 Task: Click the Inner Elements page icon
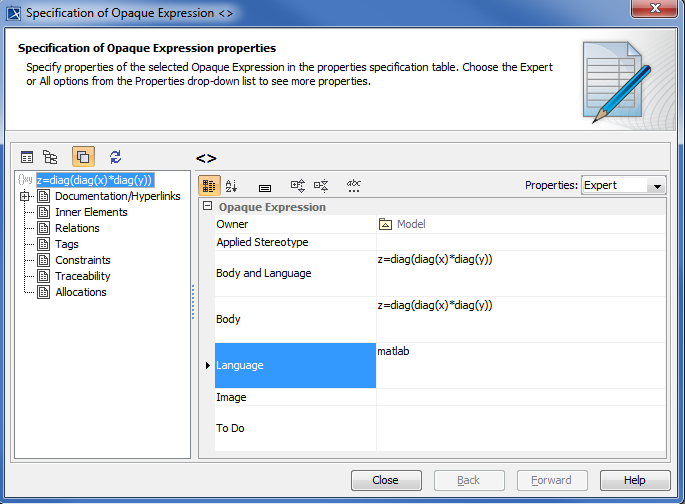tap(43, 212)
